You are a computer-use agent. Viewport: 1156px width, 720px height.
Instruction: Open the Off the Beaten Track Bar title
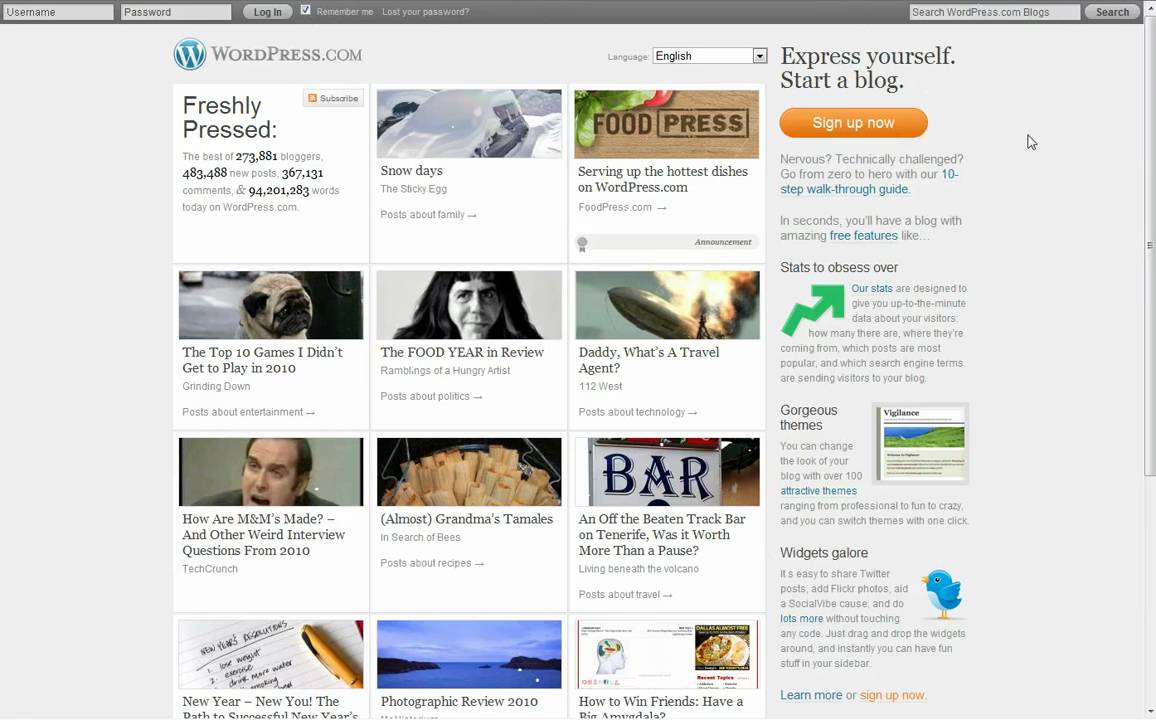pos(662,534)
